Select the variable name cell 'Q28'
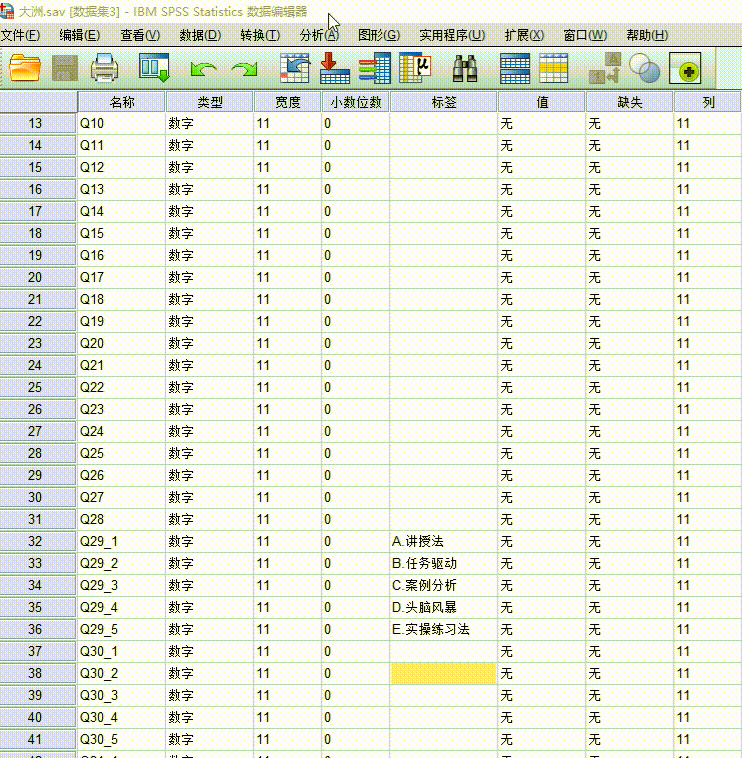The width and height of the screenshot is (742, 758). [x=121, y=520]
